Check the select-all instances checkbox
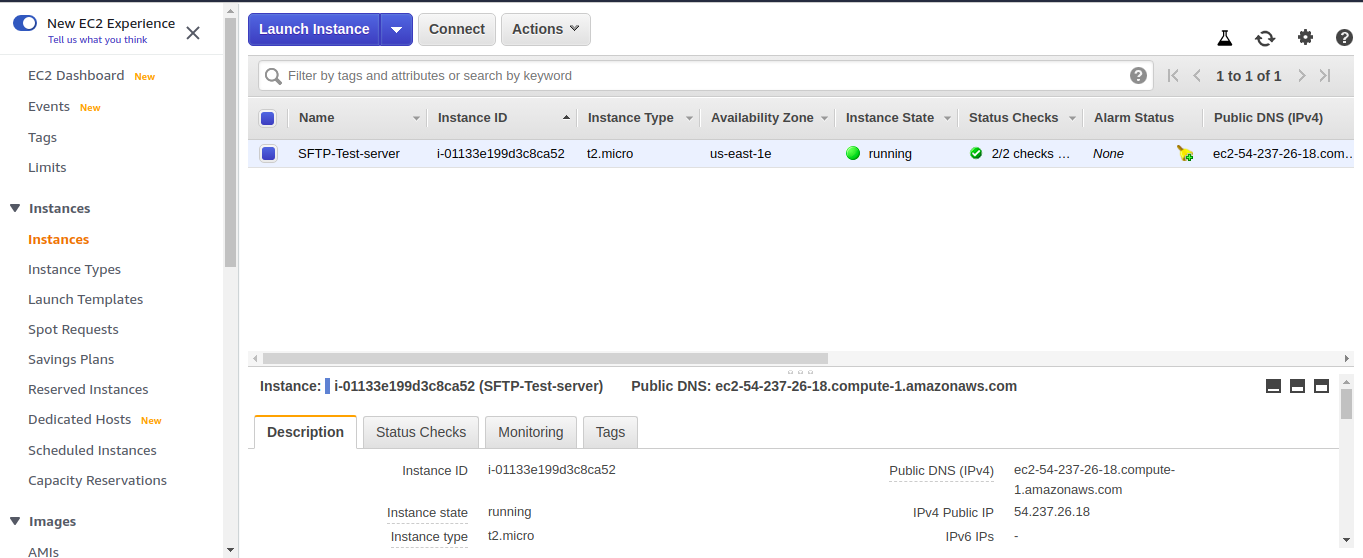This screenshot has width=1363, height=558. pos(267,118)
